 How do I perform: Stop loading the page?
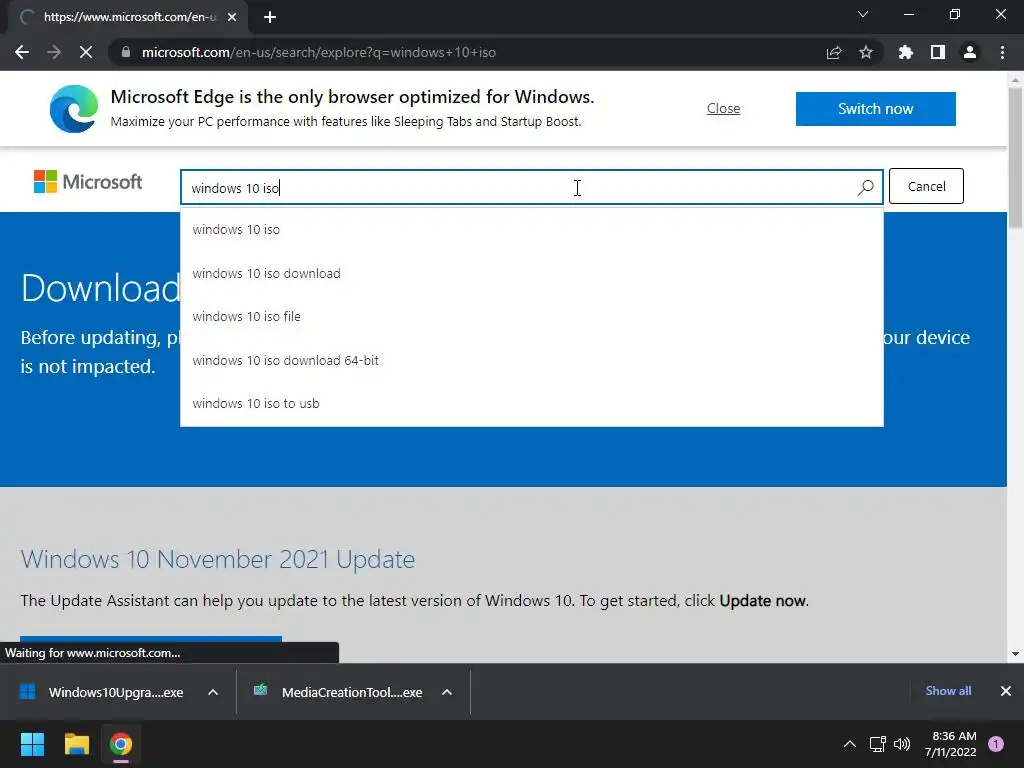tap(86, 52)
